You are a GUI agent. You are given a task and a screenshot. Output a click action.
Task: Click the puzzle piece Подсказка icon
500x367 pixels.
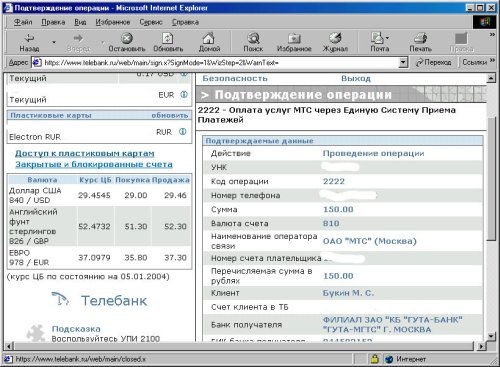point(36,333)
